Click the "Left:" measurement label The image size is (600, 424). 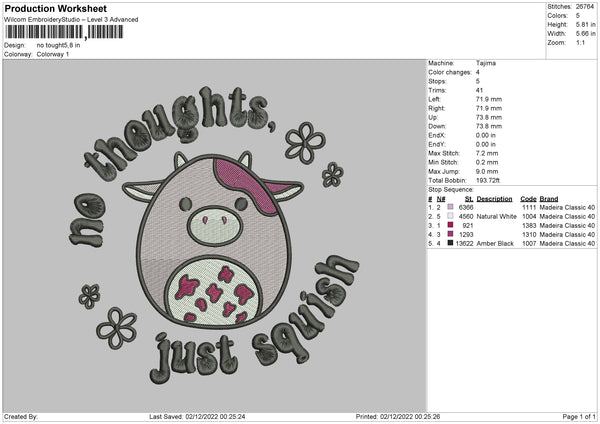tap(434, 99)
